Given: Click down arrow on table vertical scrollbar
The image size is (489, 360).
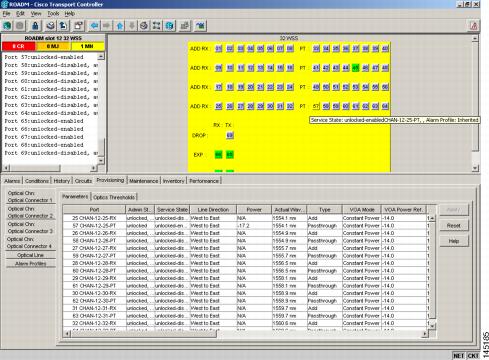Looking at the screenshot, I should tap(432, 326).
